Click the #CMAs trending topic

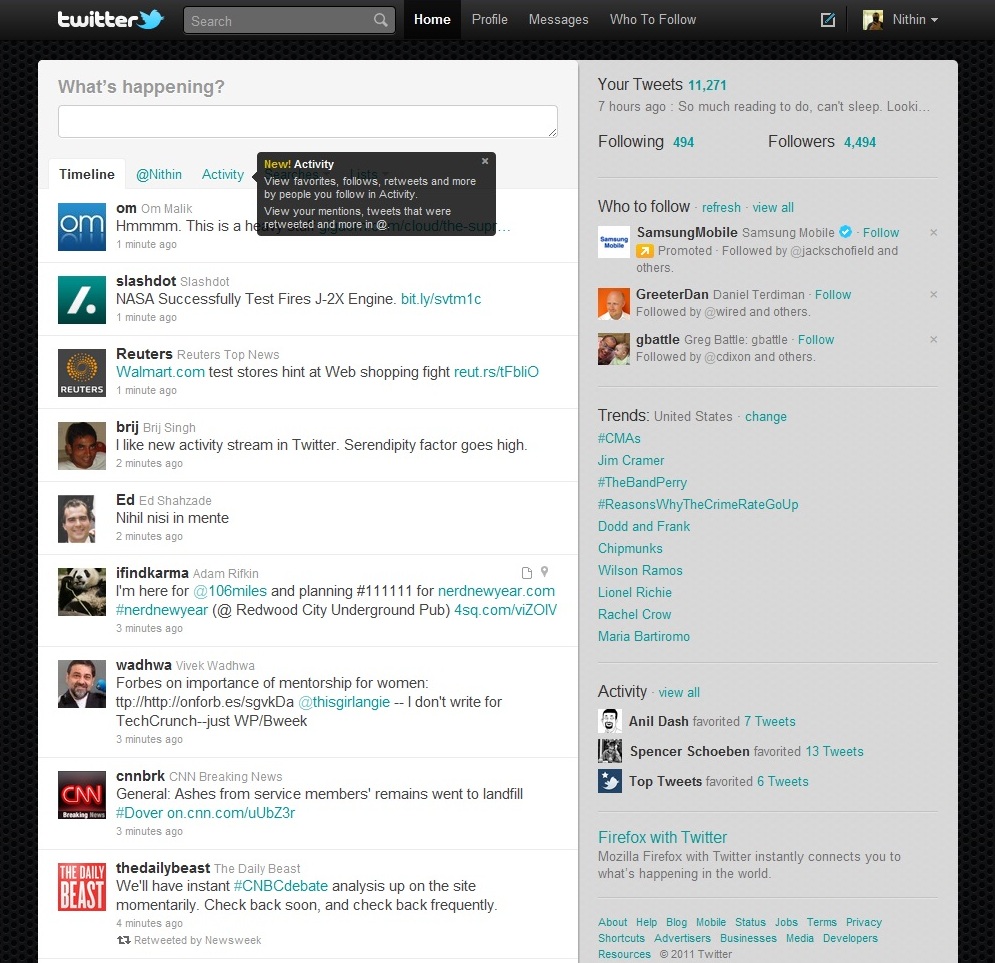[x=619, y=438]
